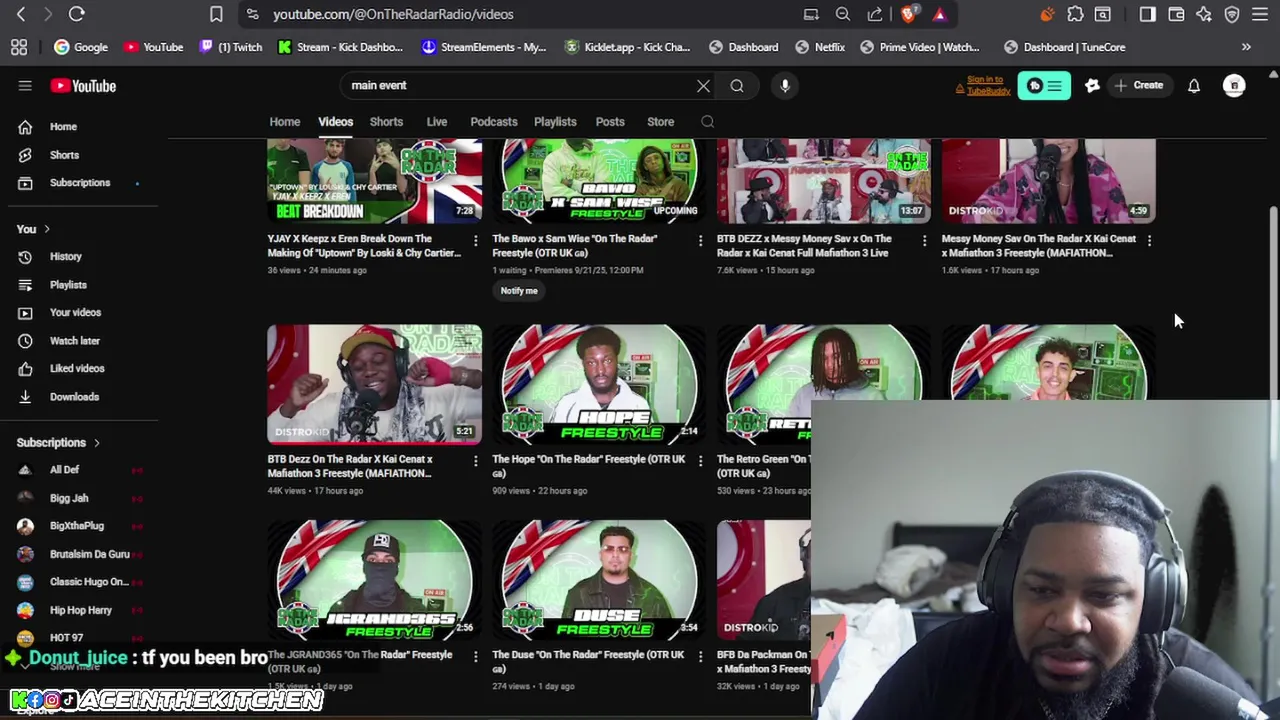The width and height of the screenshot is (1280, 720).
Task: Open the Podcasts tab
Action: tap(494, 122)
